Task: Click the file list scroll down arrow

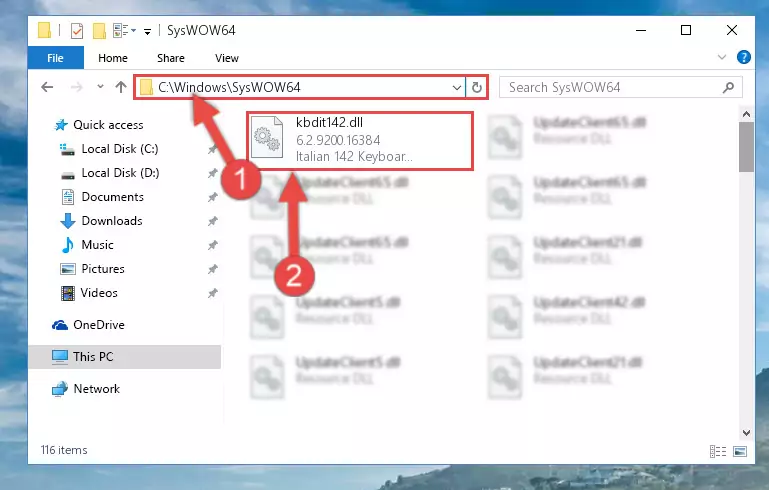Action: pos(746,433)
